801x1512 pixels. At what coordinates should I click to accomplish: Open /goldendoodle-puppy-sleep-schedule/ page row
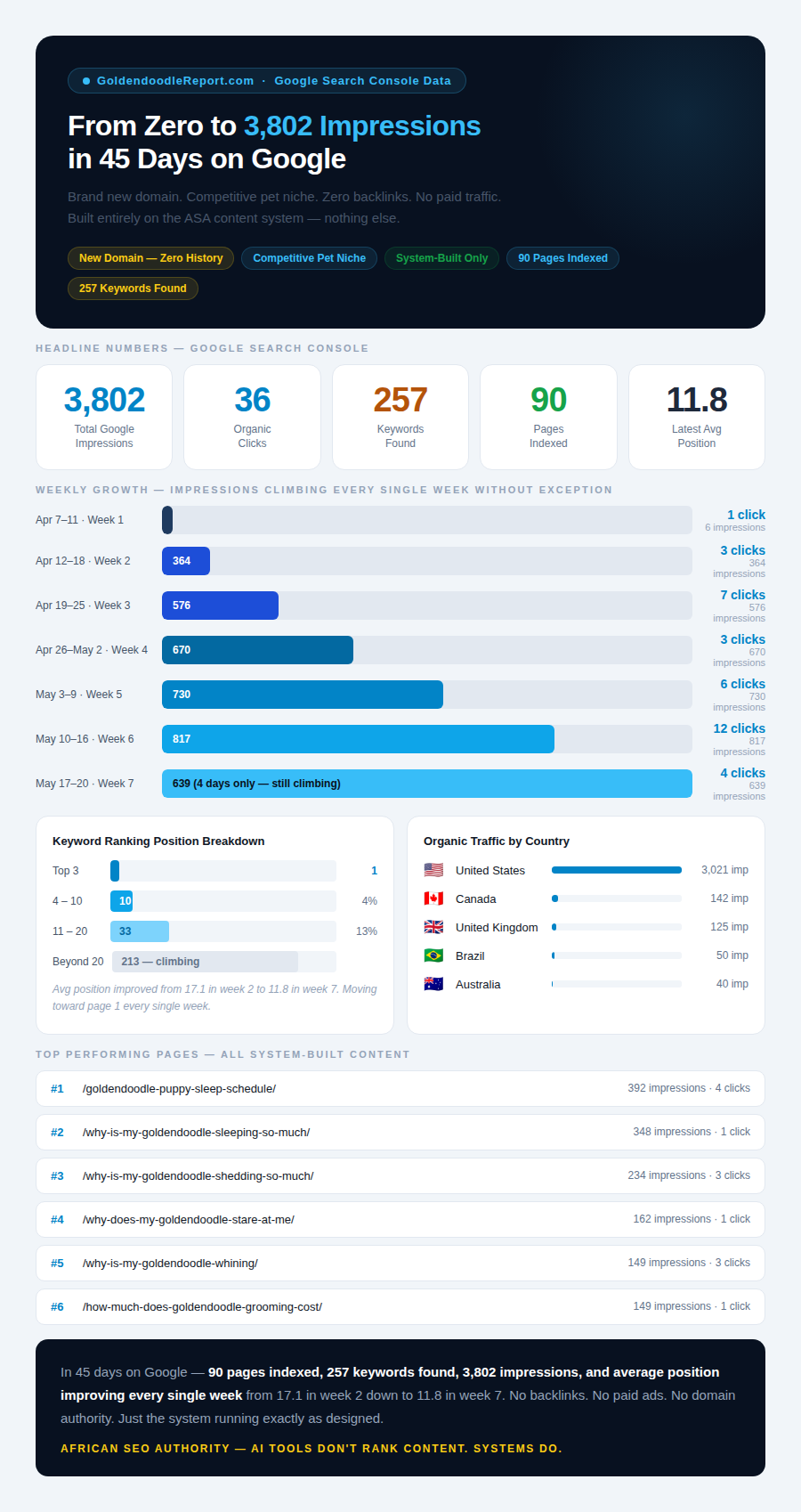[400, 1088]
